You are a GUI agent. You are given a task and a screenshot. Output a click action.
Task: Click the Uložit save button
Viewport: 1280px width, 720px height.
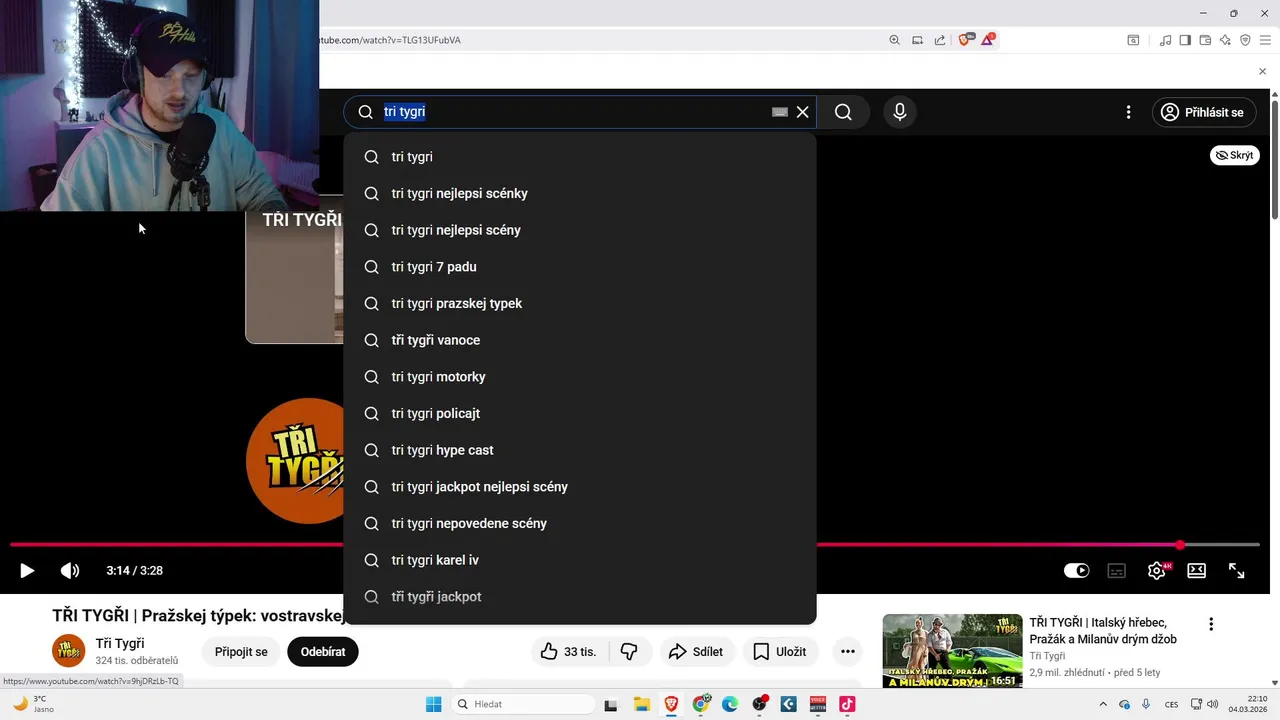coord(780,652)
